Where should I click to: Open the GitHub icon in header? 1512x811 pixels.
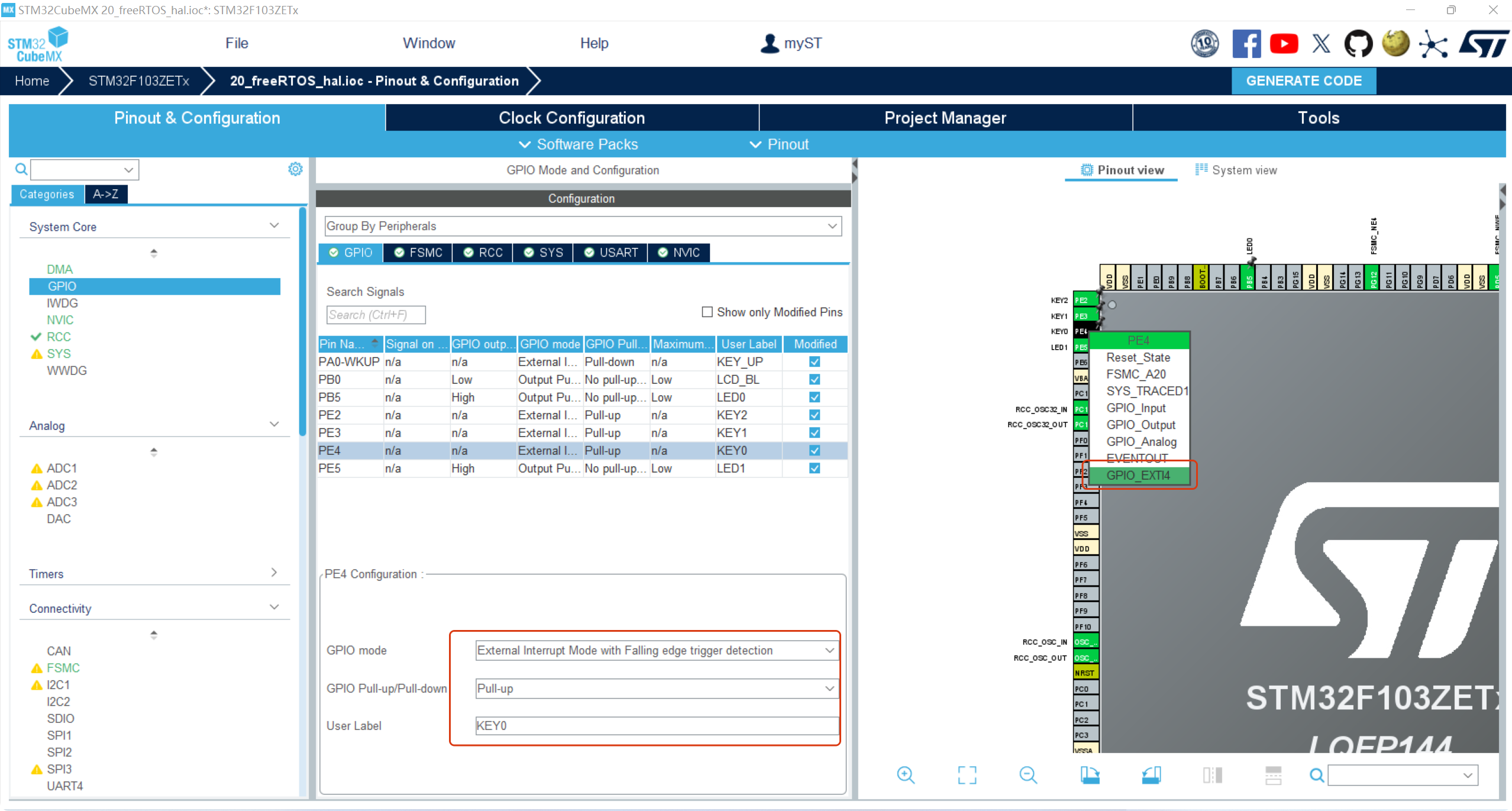point(1358,44)
